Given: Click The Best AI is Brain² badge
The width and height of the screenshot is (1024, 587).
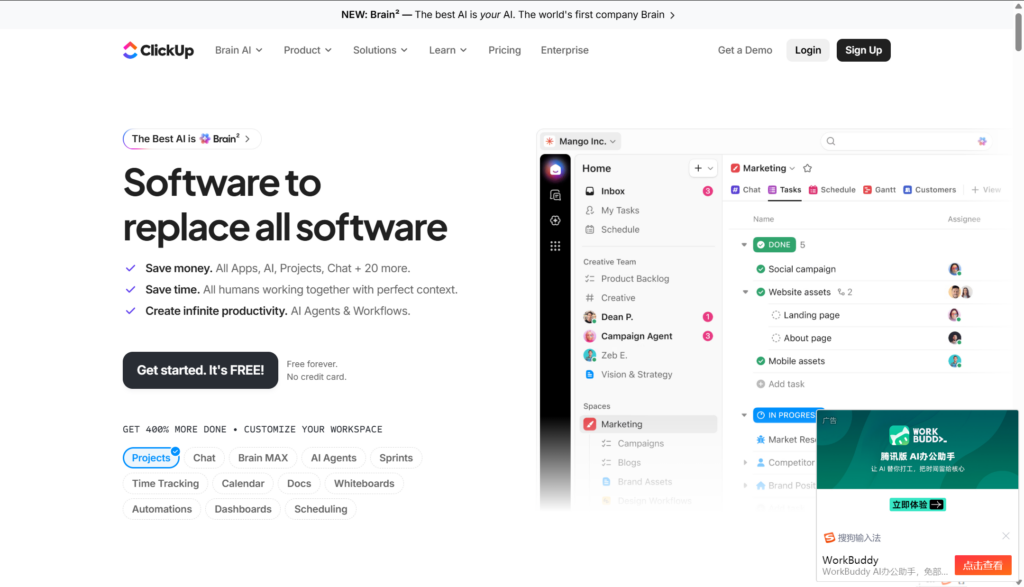Looking at the screenshot, I should (191, 139).
